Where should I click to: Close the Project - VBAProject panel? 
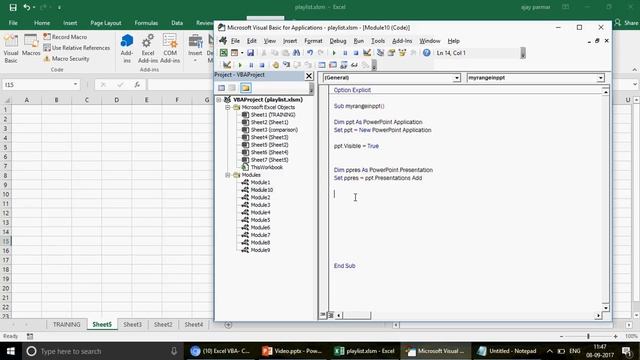point(309,76)
